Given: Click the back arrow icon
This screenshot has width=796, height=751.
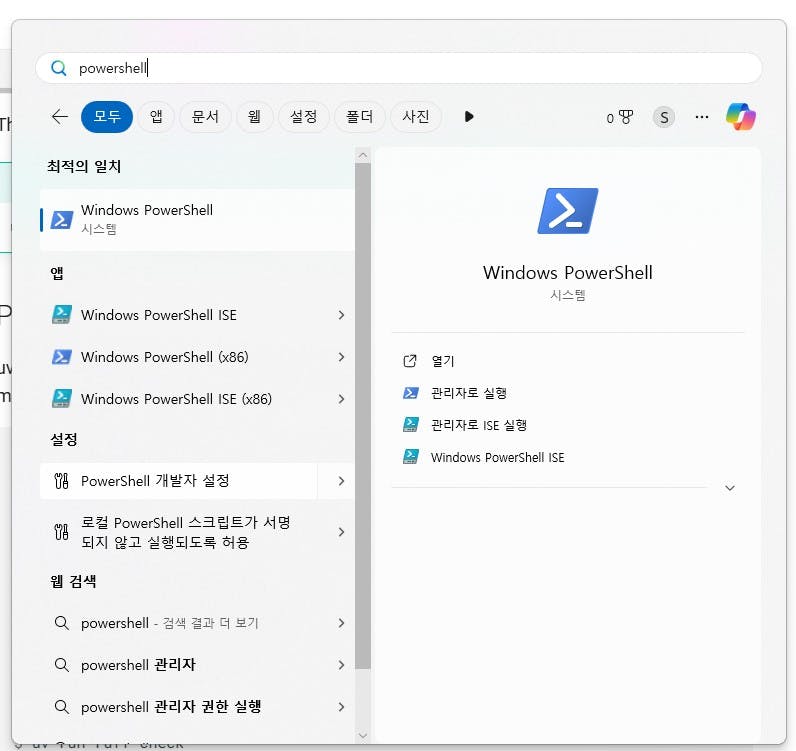Looking at the screenshot, I should pyautogui.click(x=60, y=117).
